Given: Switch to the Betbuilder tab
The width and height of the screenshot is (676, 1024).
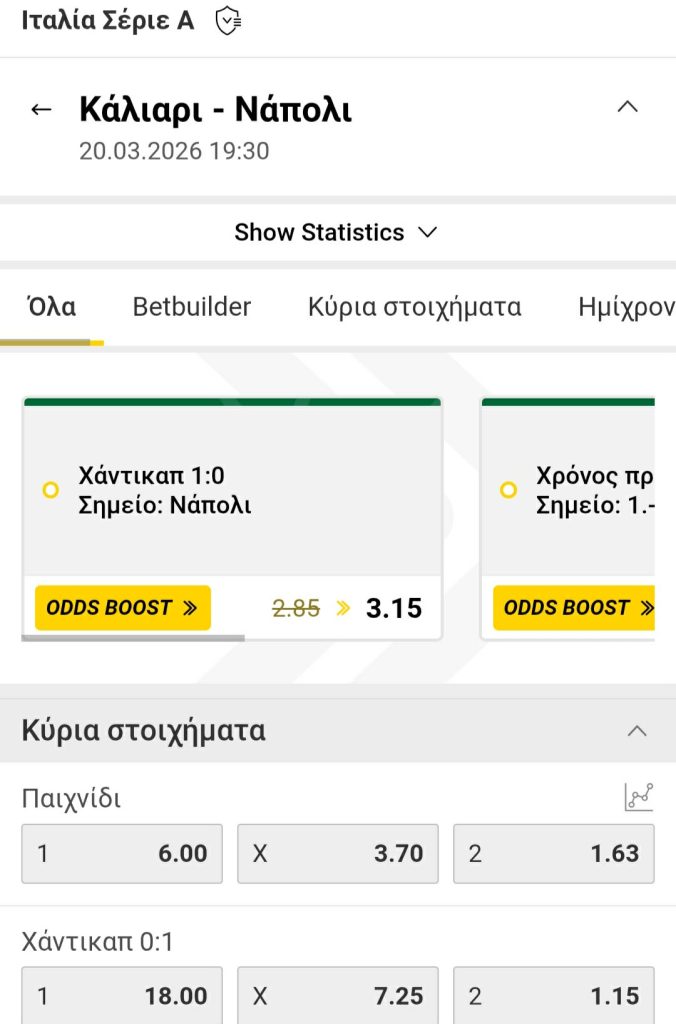Looking at the screenshot, I should coord(191,307).
